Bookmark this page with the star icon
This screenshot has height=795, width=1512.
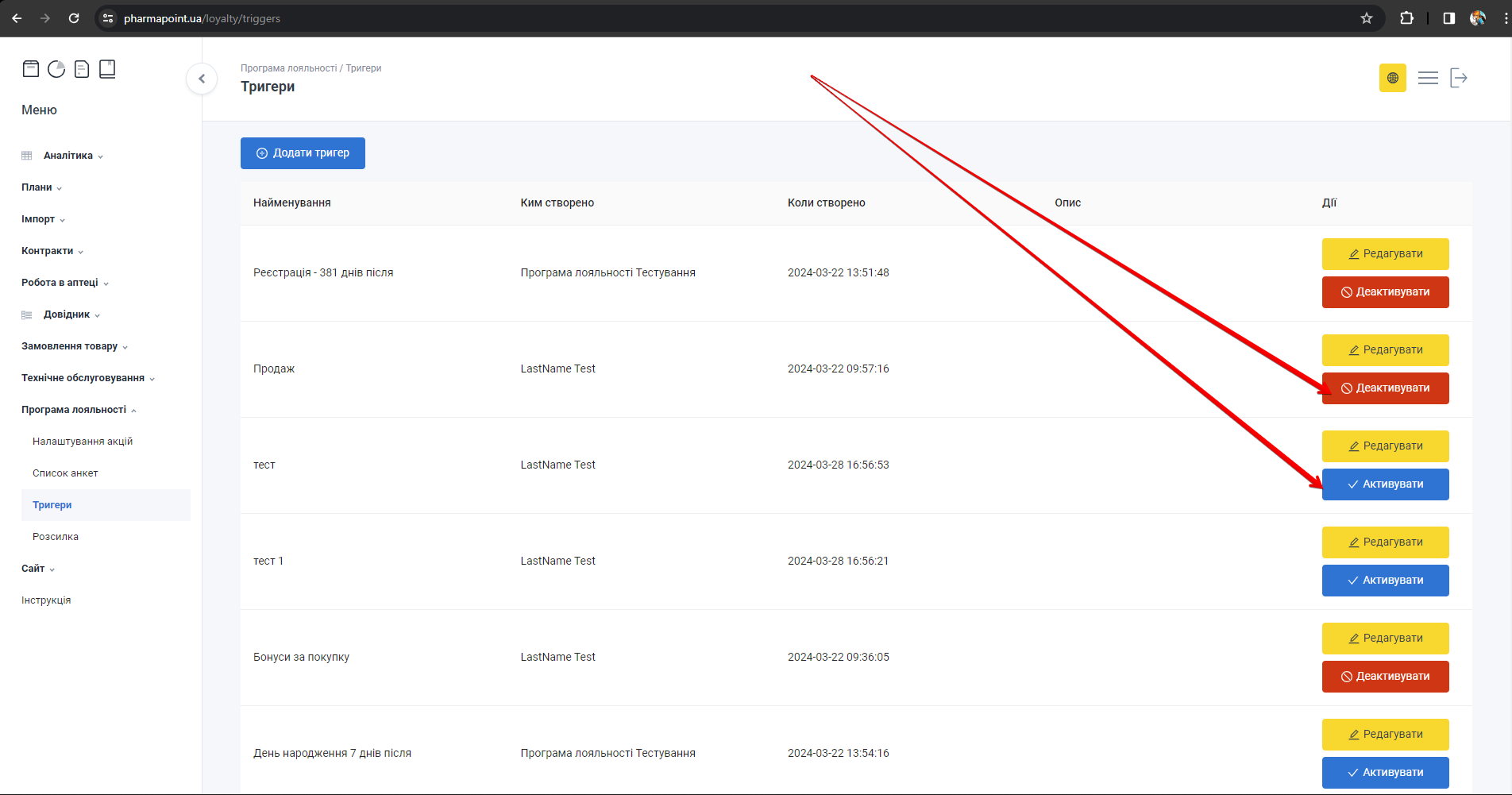[1366, 18]
